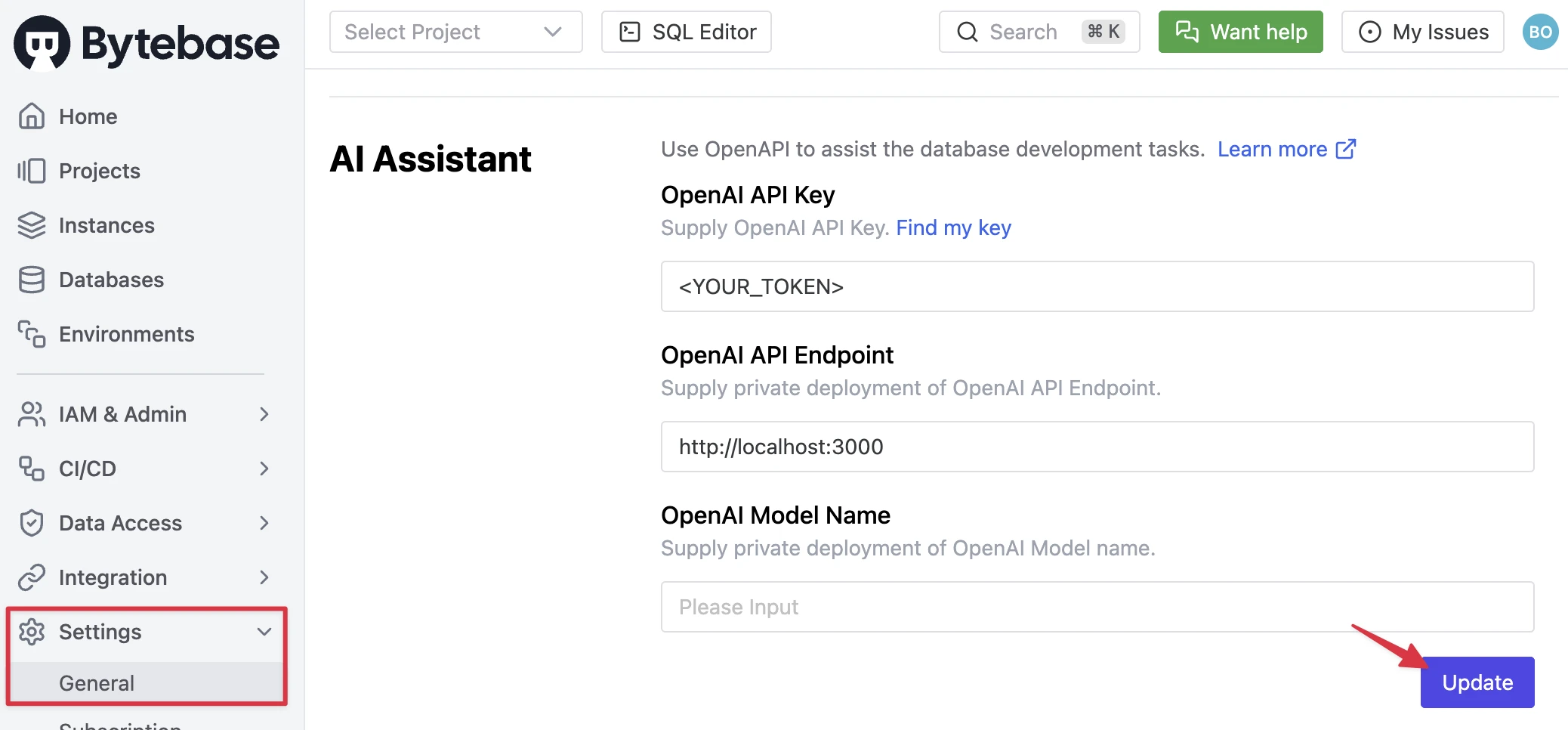
Task: Click the Integration link icon
Action: [32, 577]
